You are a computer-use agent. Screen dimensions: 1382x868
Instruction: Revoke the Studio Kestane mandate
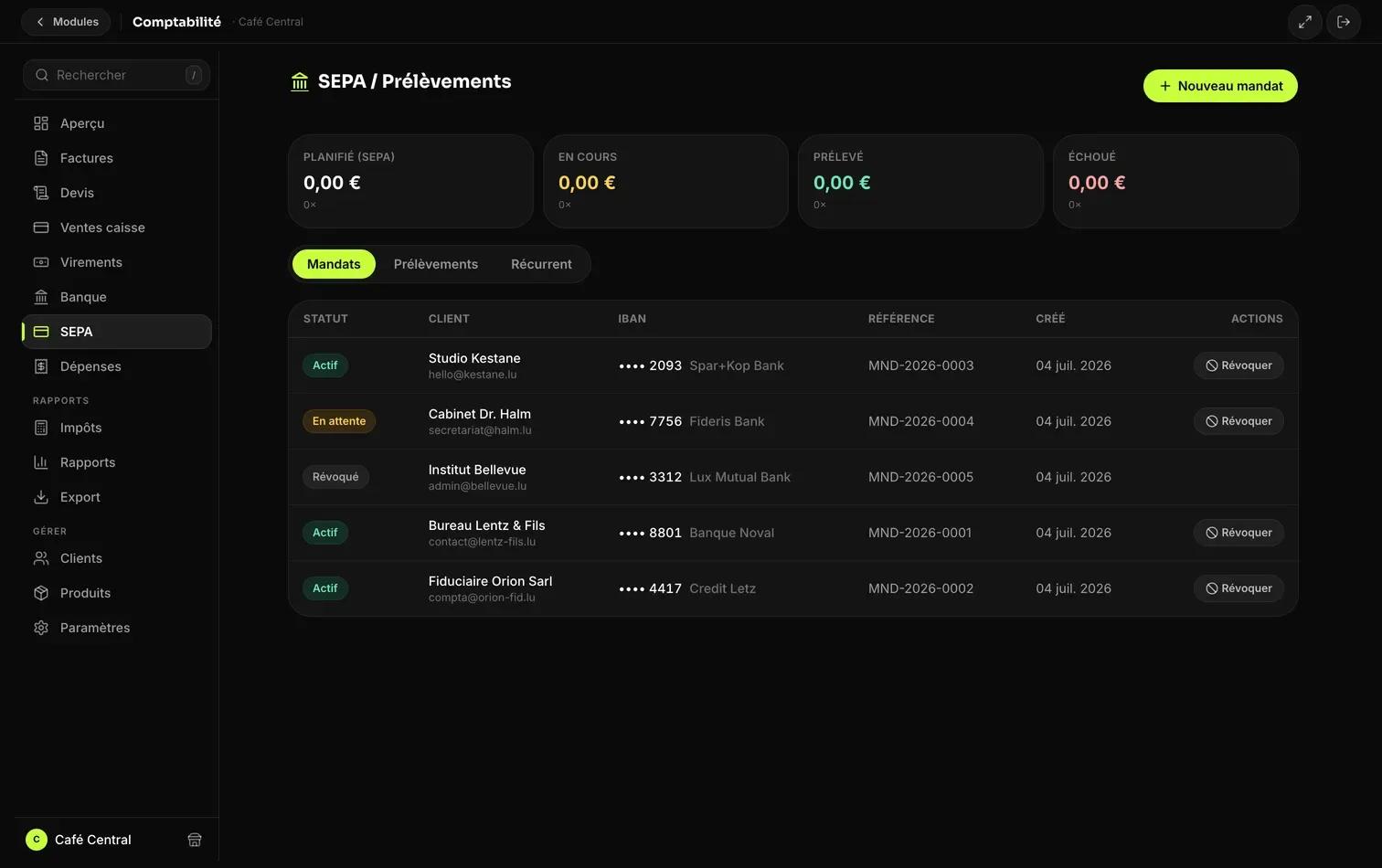[1238, 365]
